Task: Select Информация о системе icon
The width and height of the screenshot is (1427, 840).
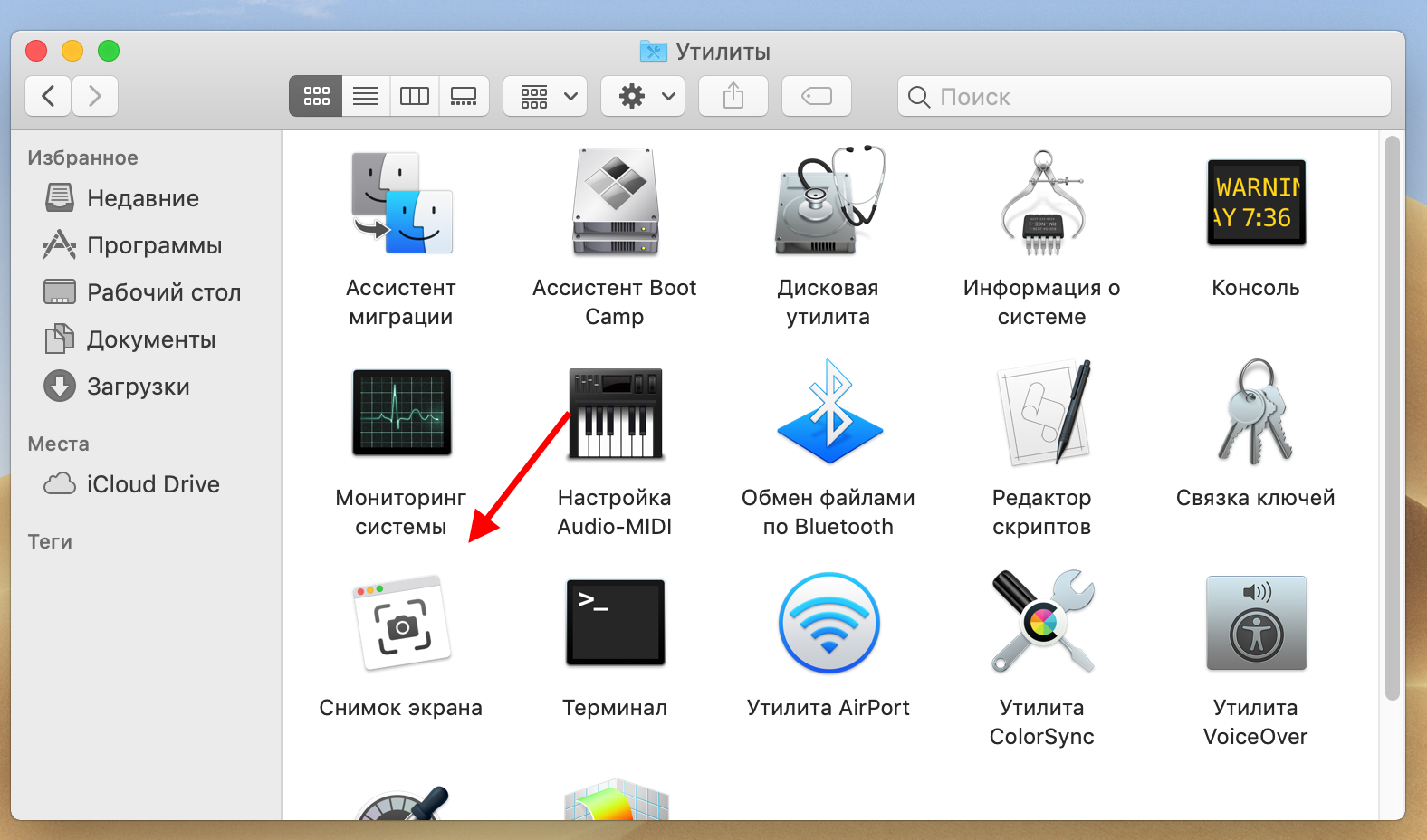Action: (x=1042, y=204)
